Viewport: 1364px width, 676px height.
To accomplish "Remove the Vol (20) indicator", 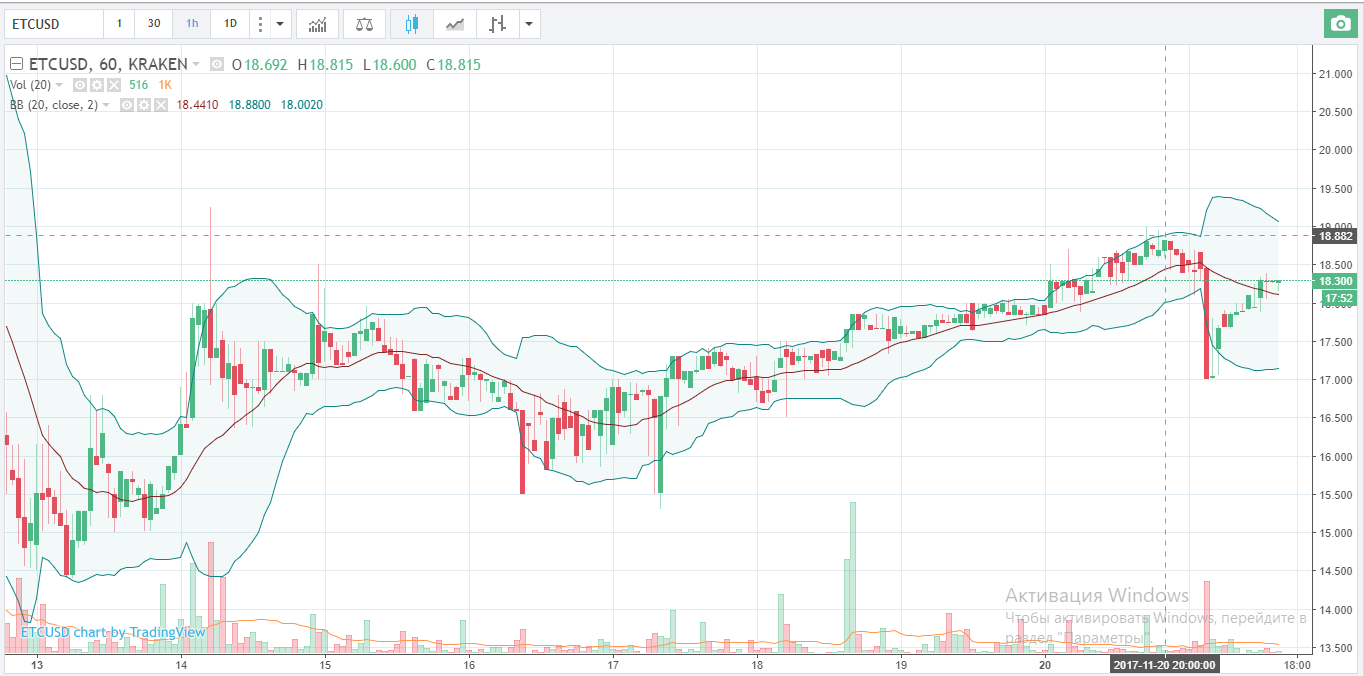I will pos(114,85).
